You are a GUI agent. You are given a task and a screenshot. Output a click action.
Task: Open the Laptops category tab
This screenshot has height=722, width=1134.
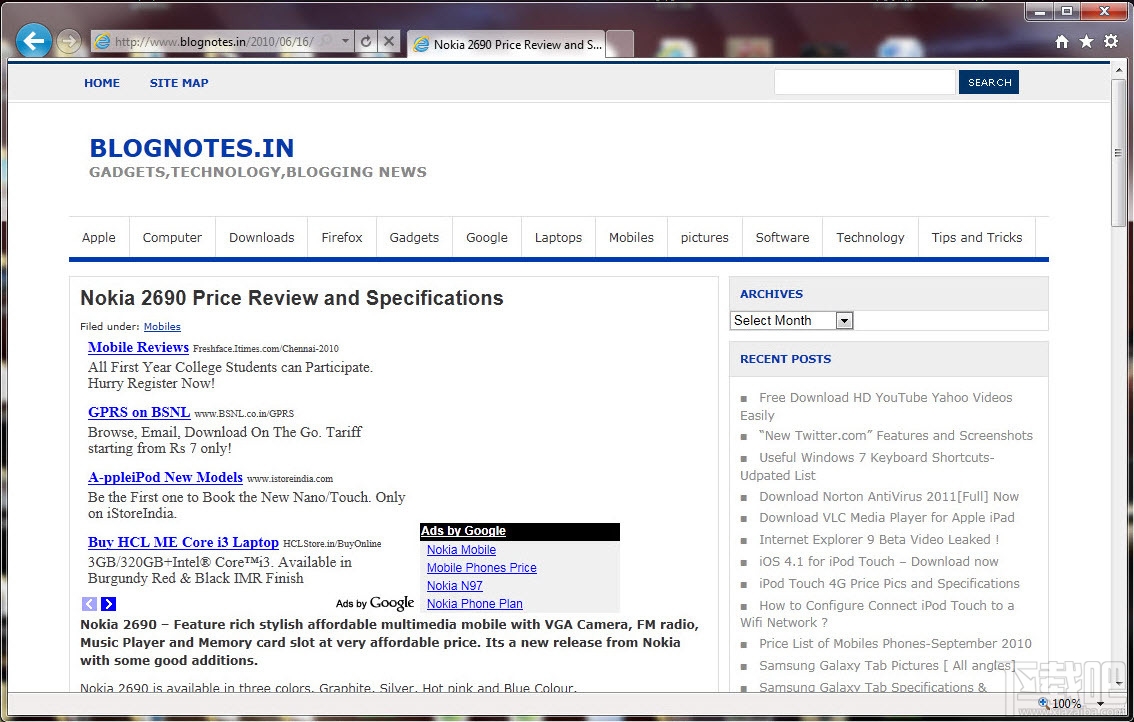(558, 237)
